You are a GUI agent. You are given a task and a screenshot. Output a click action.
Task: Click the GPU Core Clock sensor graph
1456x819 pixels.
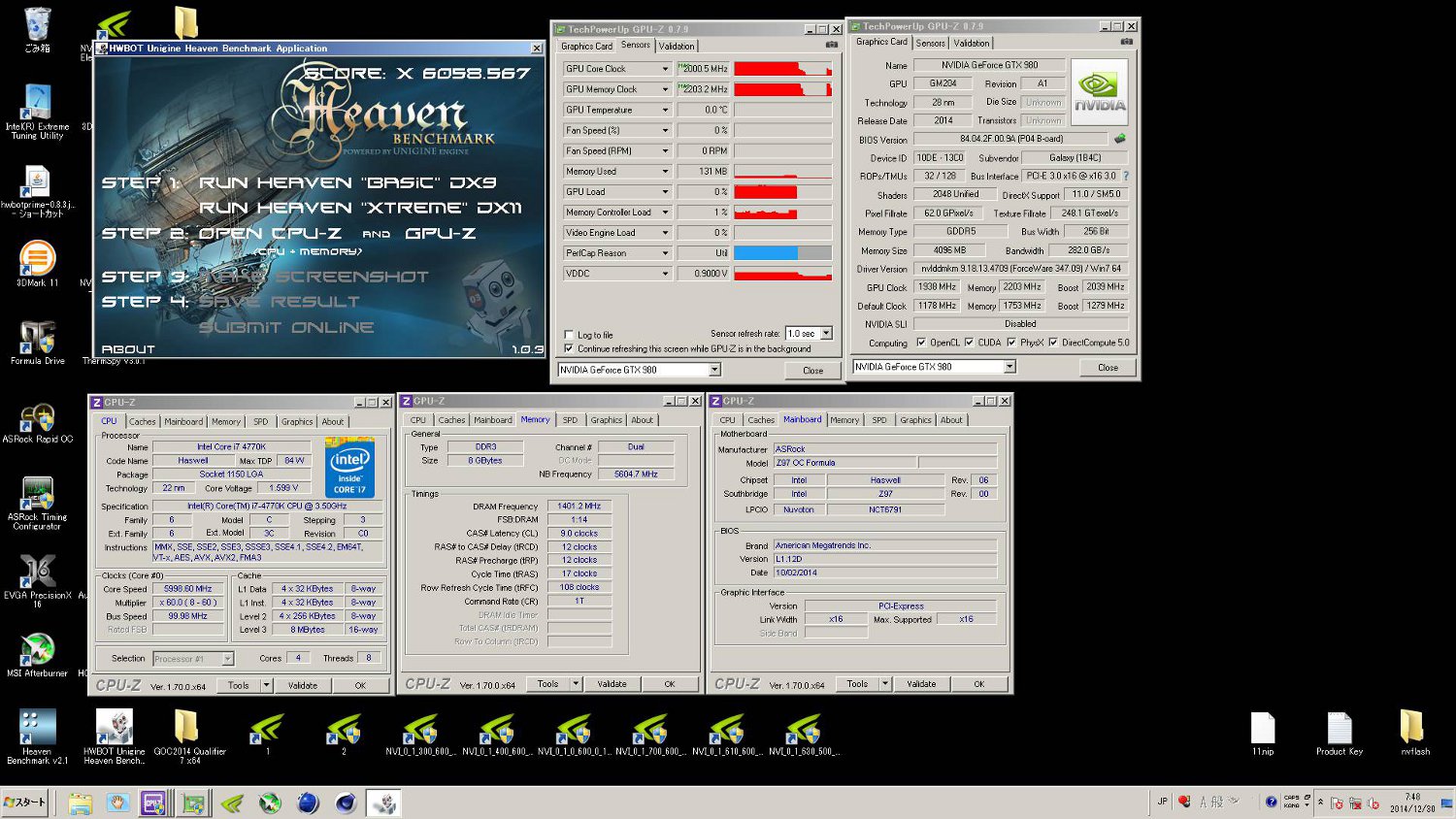[x=782, y=69]
